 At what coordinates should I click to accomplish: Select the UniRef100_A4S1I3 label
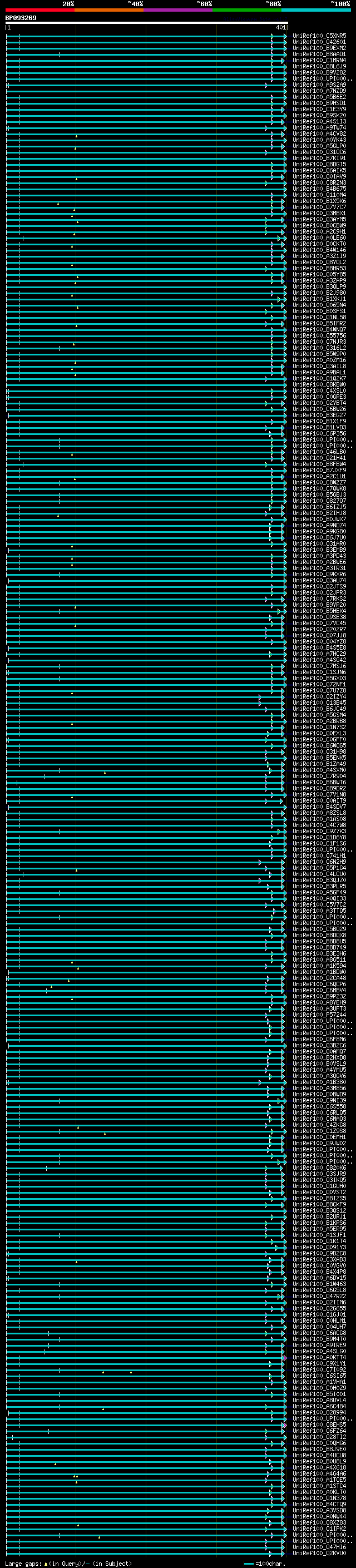click(319, 121)
